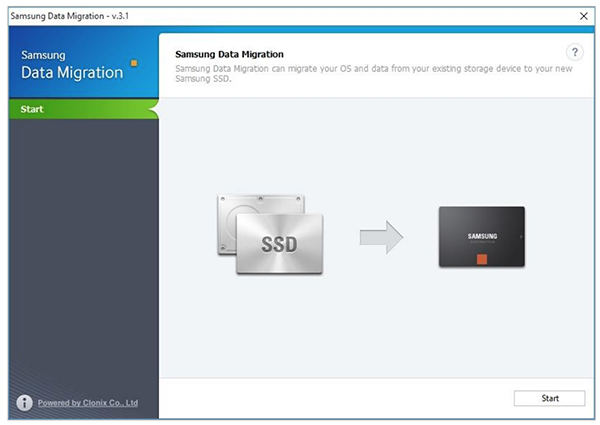Click the Samsung target SSD image
Viewport: 600px width, 425px height.
point(482,236)
